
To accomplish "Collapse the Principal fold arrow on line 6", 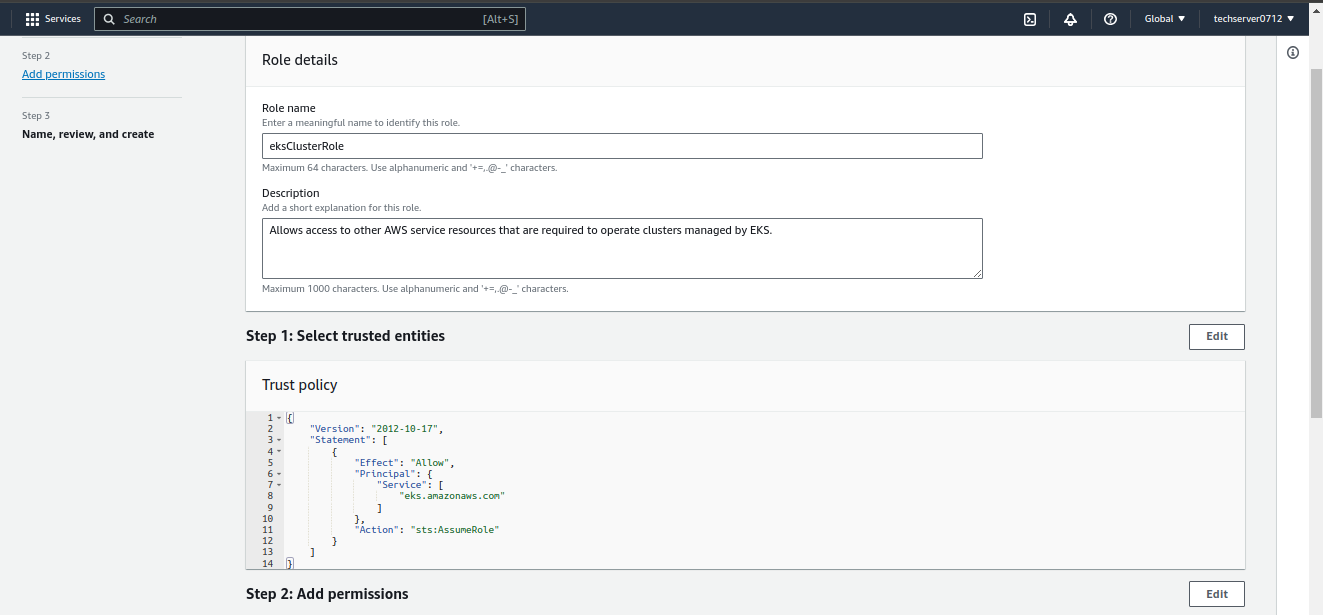I will 279,473.
